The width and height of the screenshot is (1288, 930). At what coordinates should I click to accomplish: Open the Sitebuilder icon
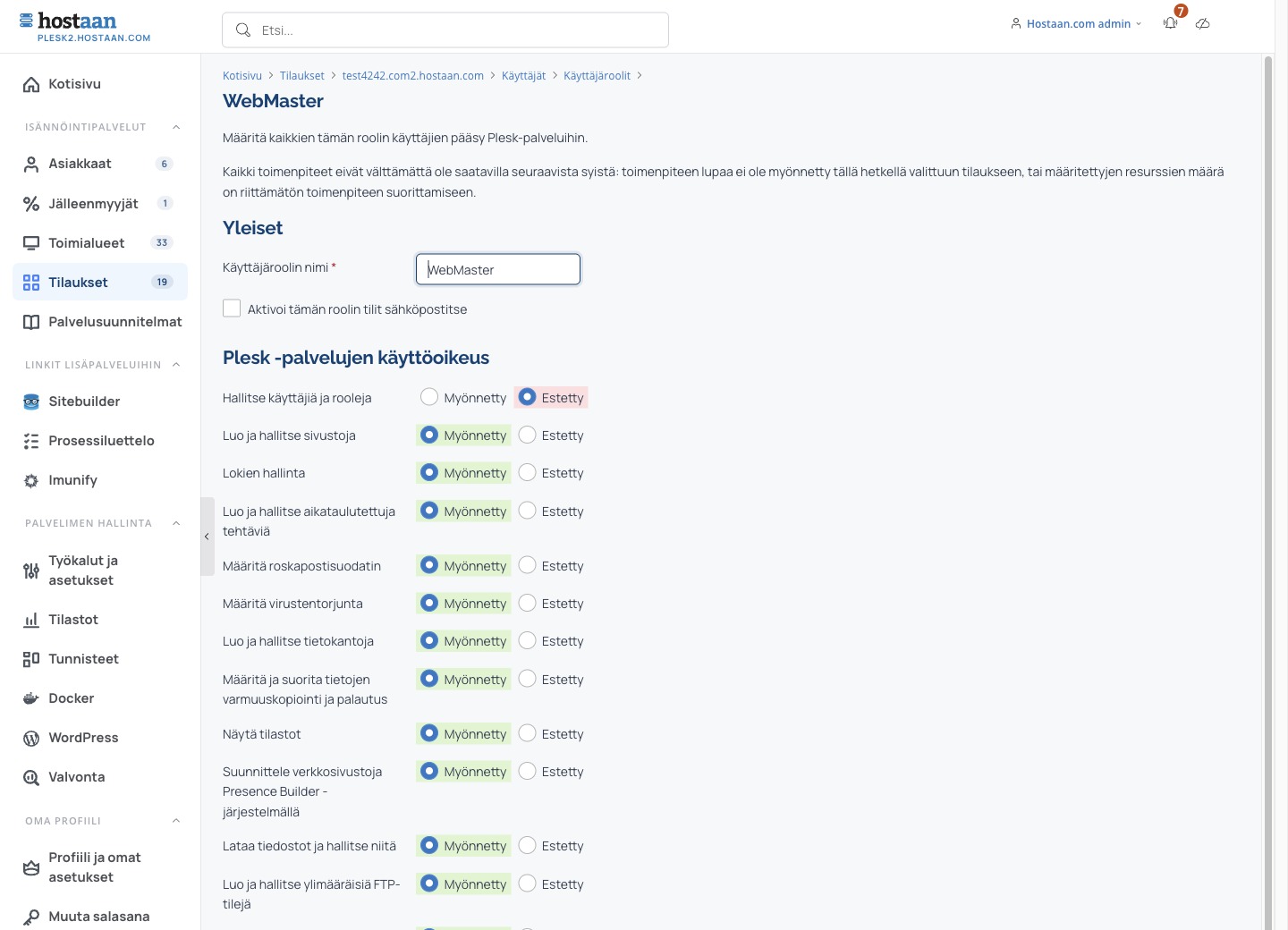[31, 402]
